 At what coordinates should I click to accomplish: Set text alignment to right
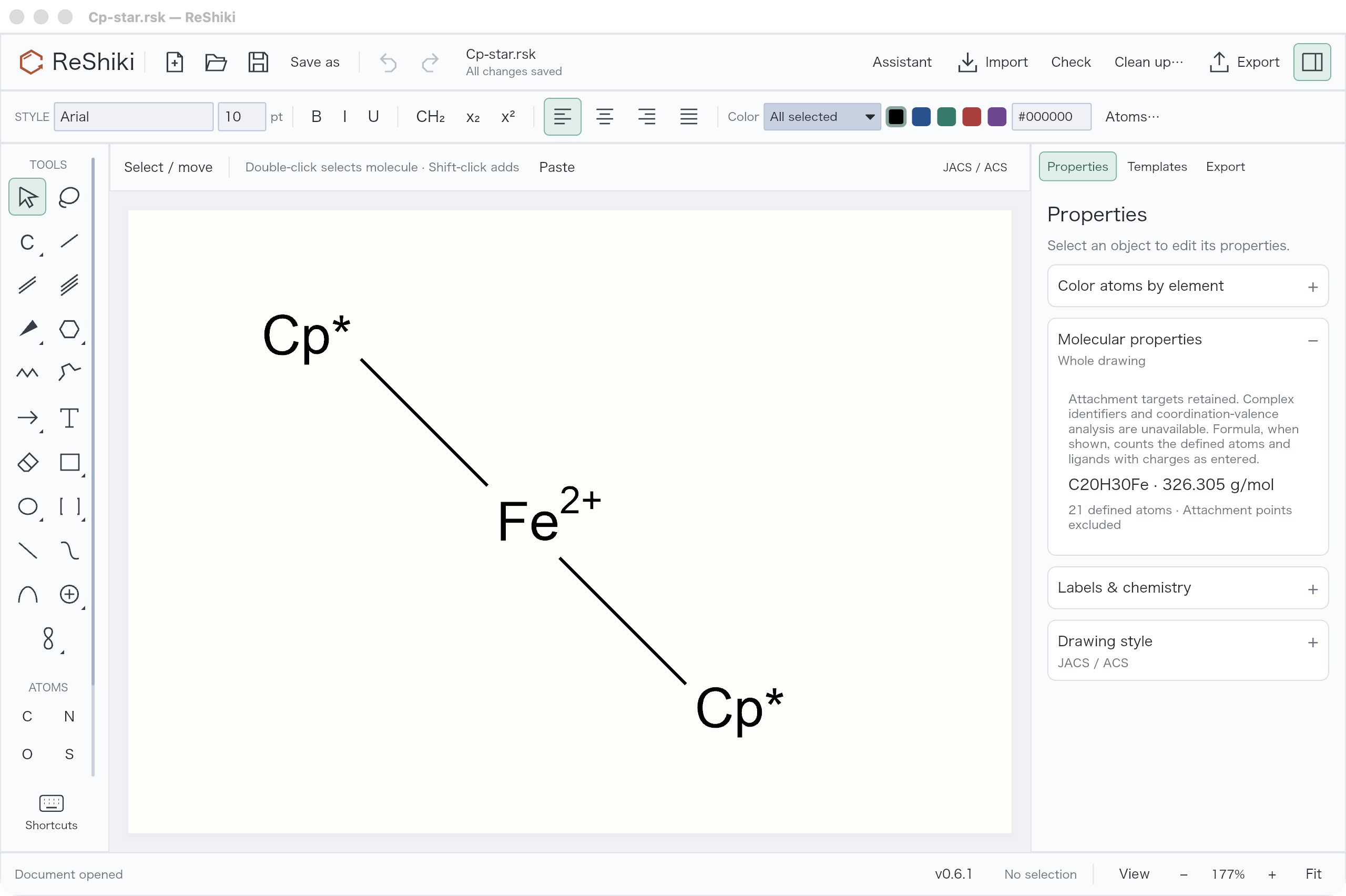647,117
